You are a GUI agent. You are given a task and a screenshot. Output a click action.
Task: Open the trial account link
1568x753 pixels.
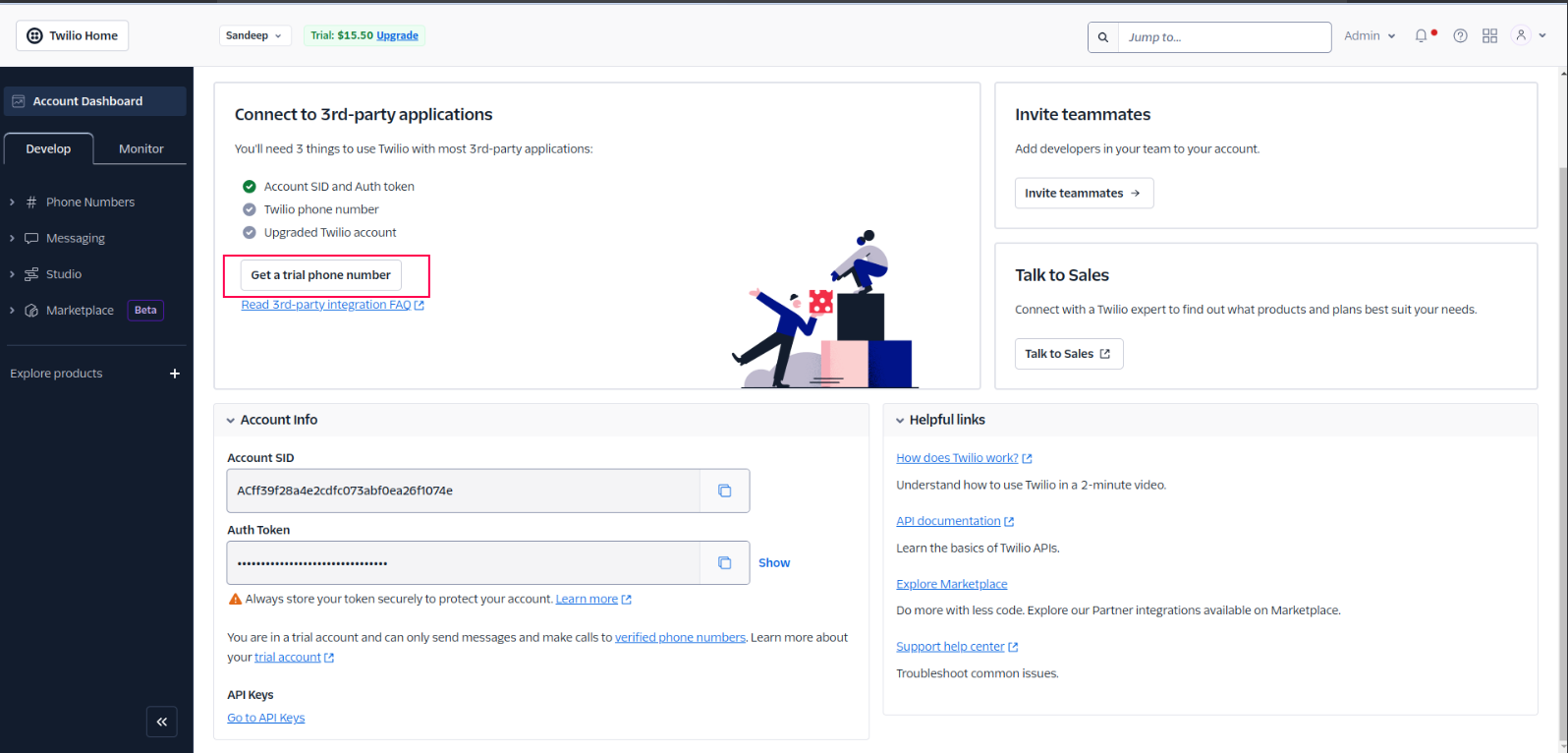(x=294, y=658)
